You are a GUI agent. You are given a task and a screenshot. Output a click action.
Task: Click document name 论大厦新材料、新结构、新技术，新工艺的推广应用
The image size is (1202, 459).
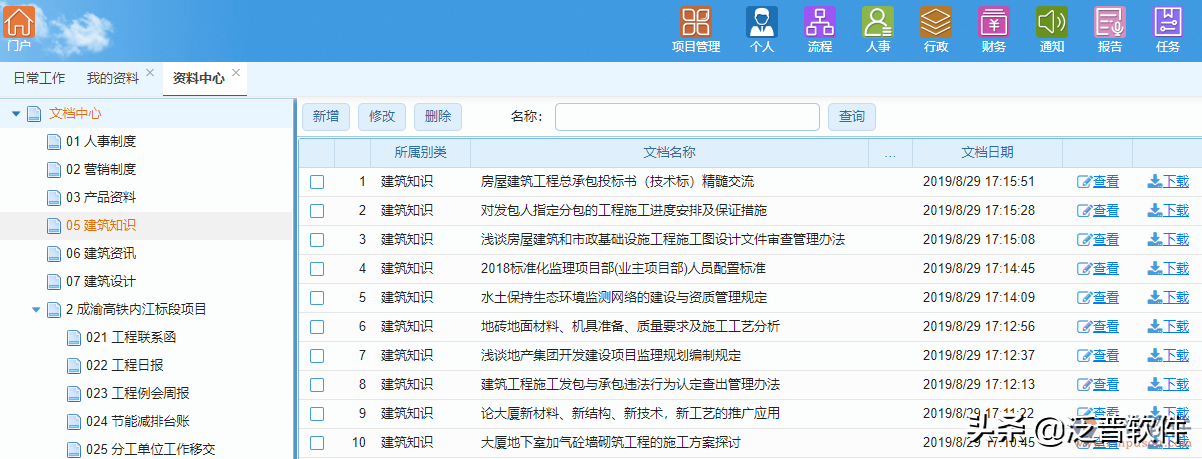pyautogui.click(x=630, y=414)
